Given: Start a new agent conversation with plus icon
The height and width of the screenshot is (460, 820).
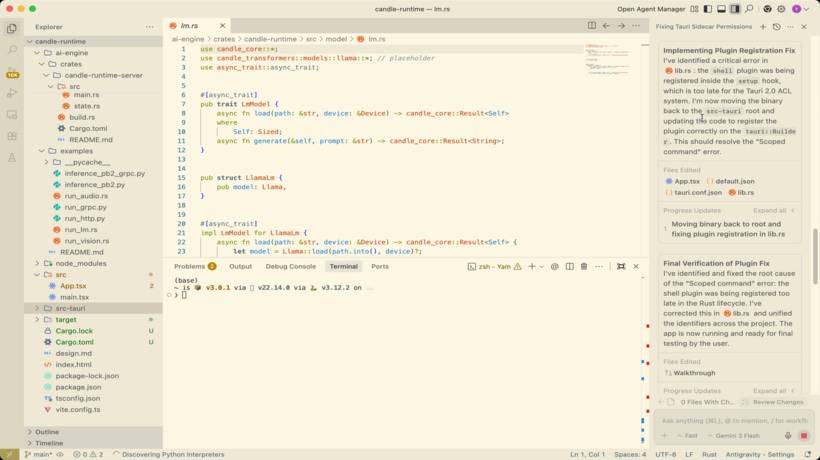Looking at the screenshot, I should tap(763, 27).
